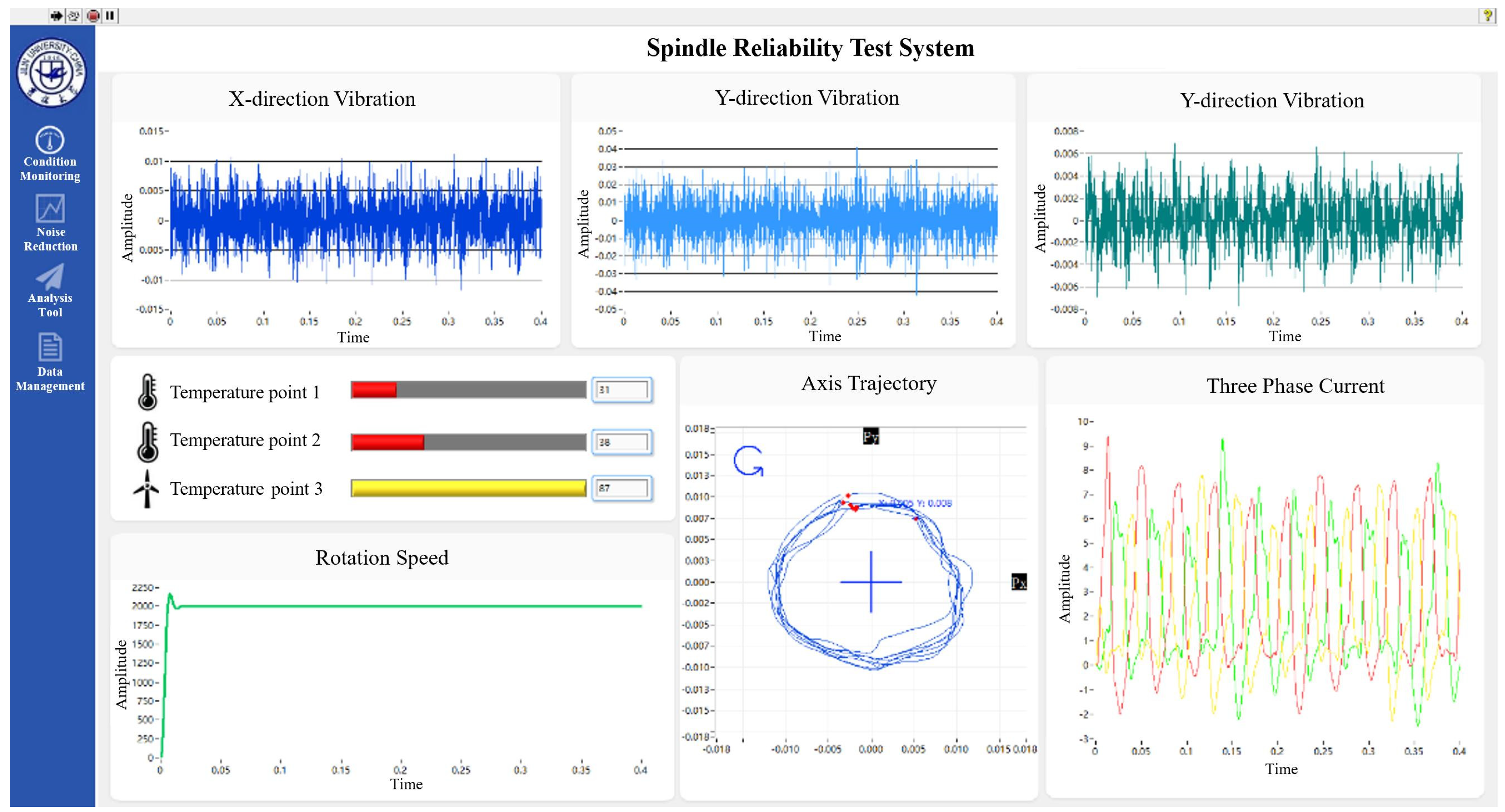This screenshot has width=1505, height=812.
Task: Pause execution with the pause button
Action: (x=110, y=16)
